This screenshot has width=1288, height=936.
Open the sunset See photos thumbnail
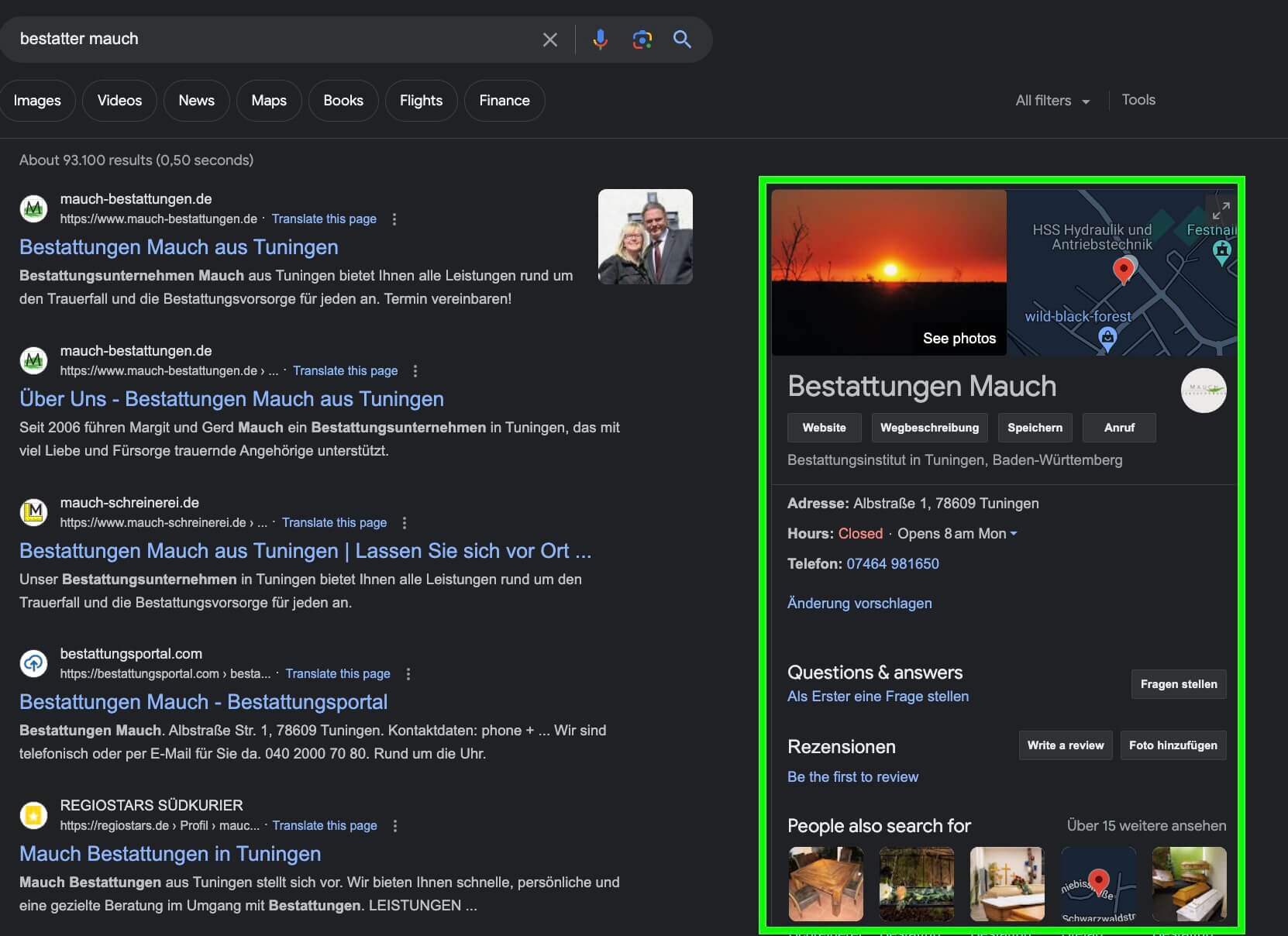pos(889,273)
